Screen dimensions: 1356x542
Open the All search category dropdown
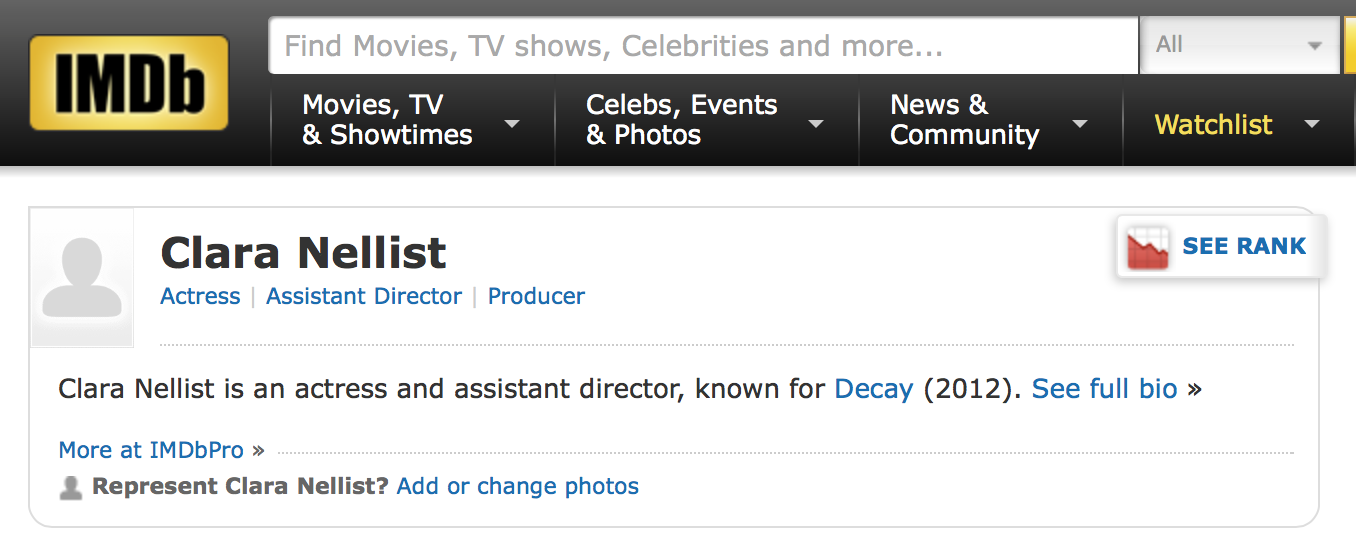(1239, 45)
